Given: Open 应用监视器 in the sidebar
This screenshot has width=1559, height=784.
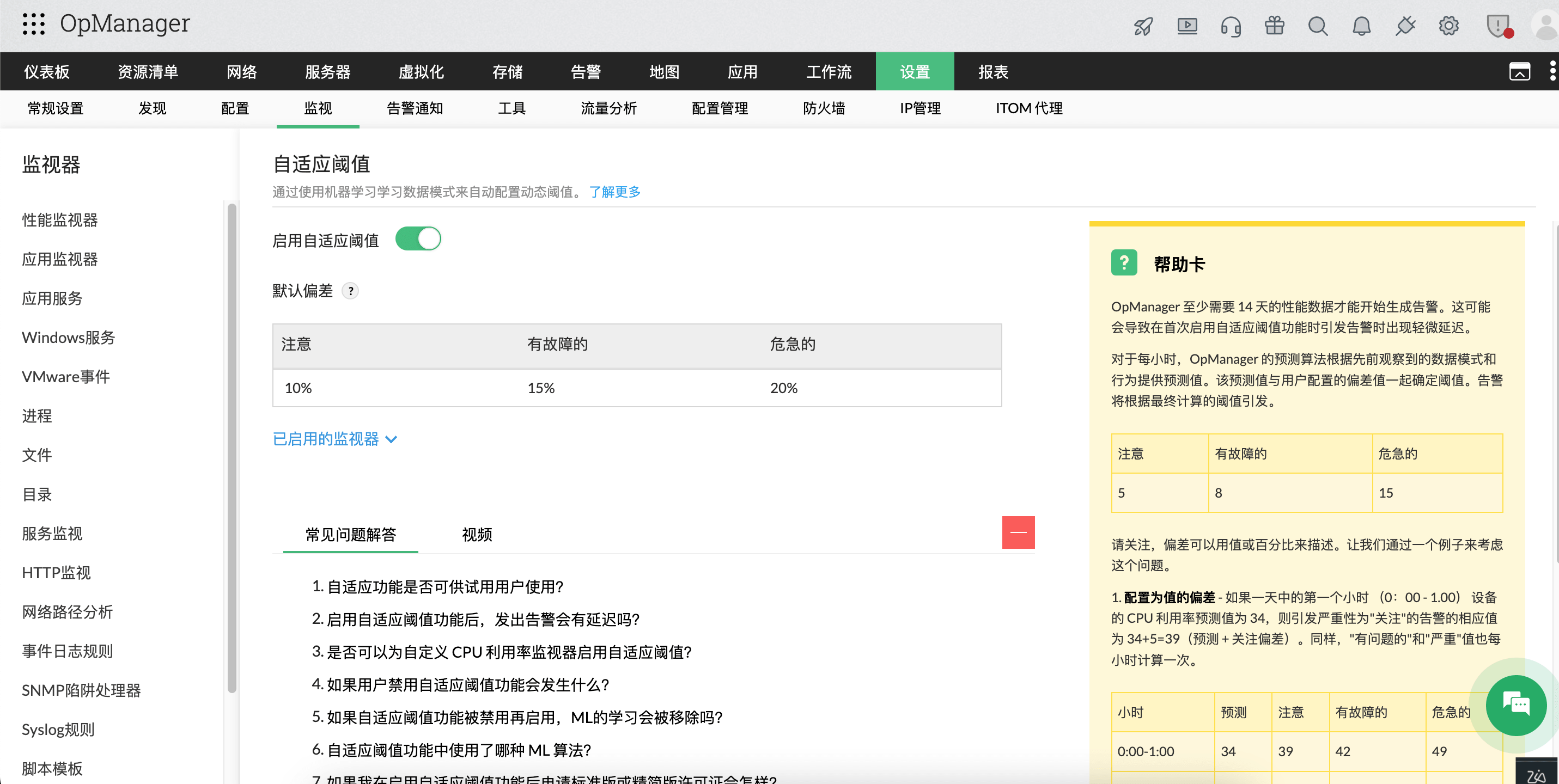Looking at the screenshot, I should tap(60, 259).
